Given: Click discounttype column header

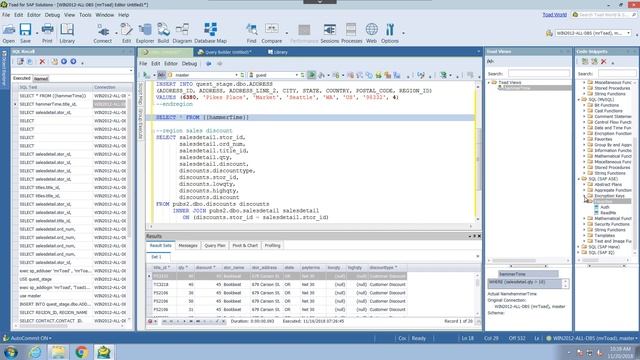Looking at the screenshot, I should (383, 268).
